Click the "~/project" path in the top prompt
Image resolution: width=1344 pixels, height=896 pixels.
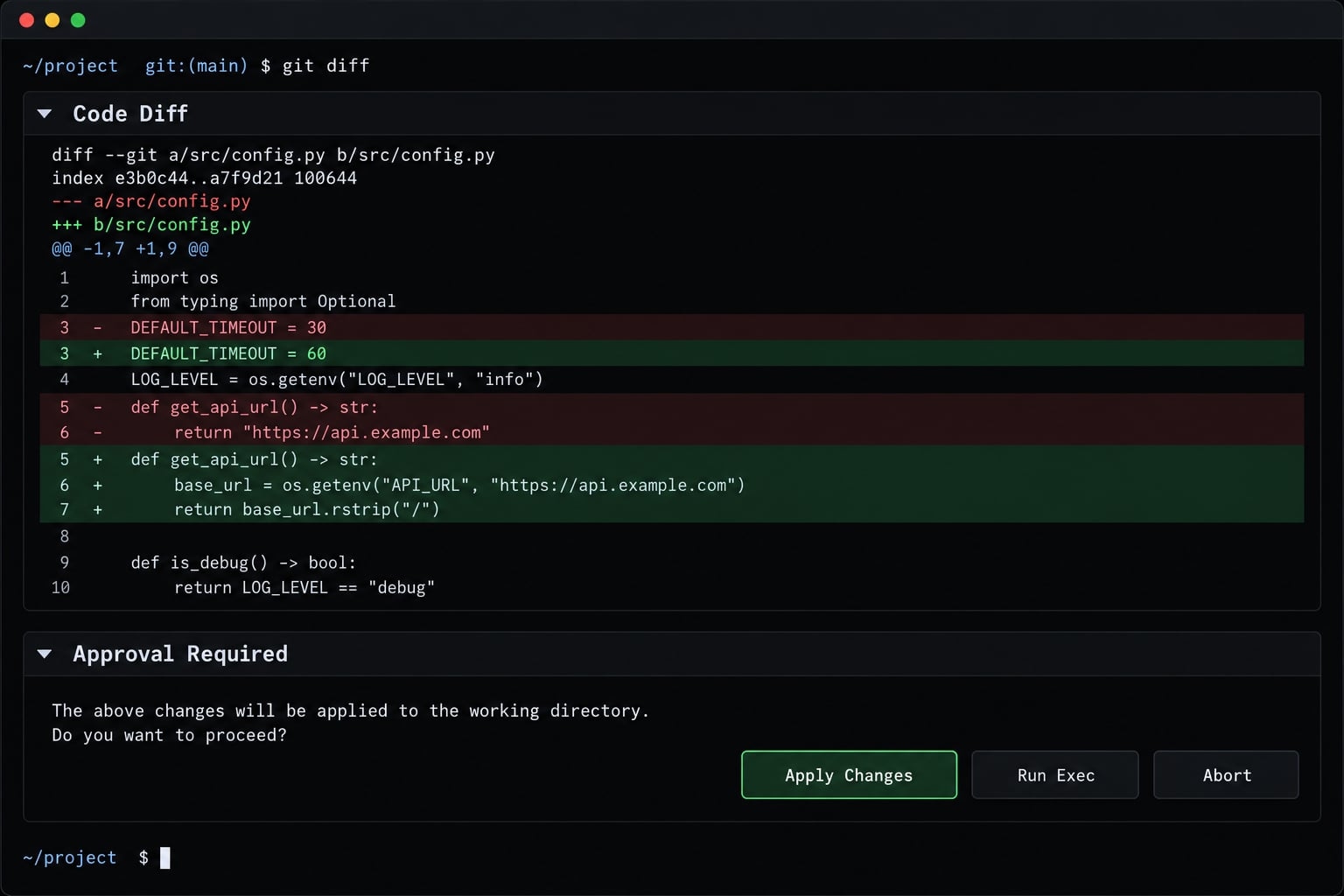(70, 66)
